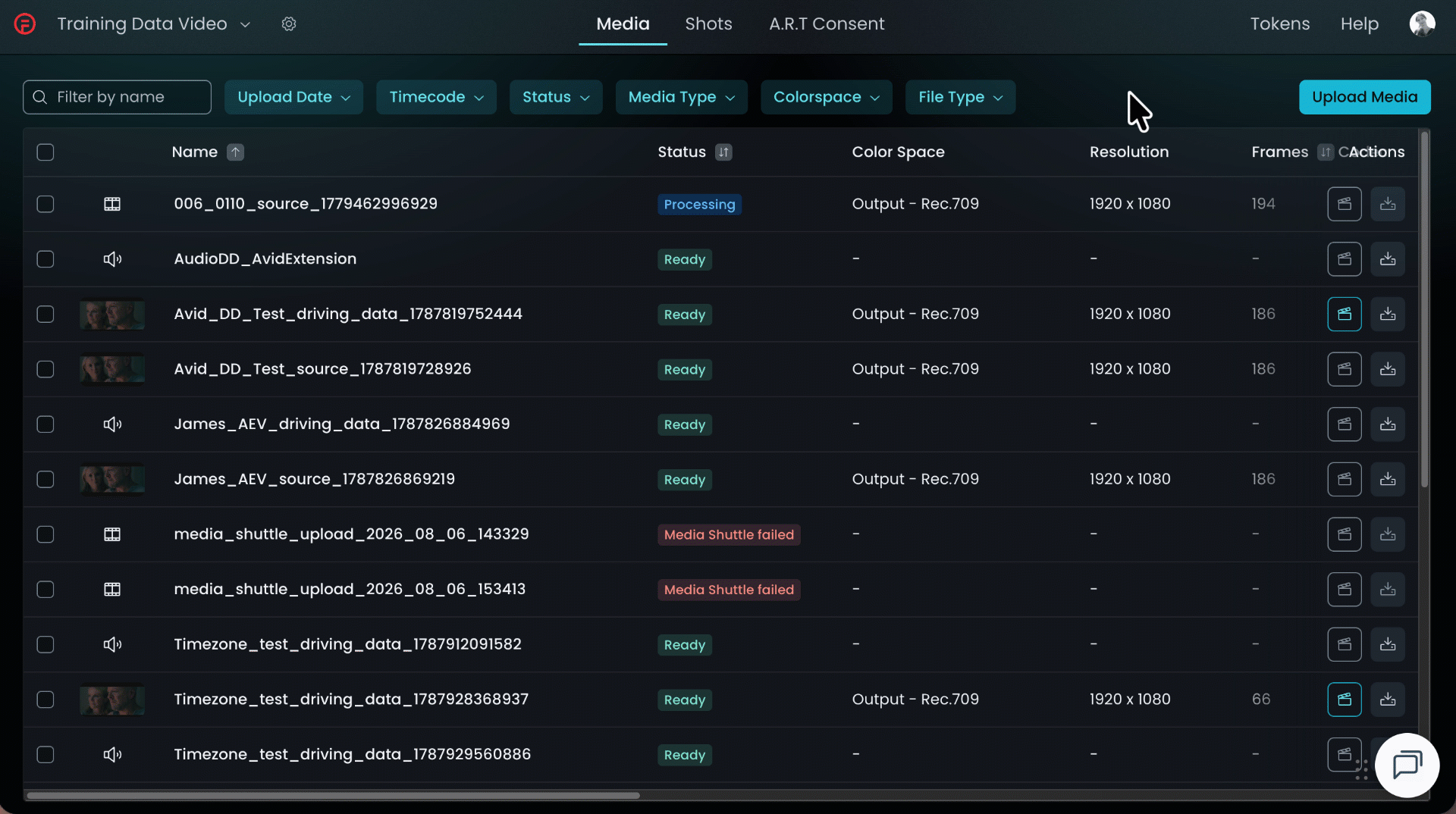Select checkbox for media_shuttle_upload_2026_08_06_153413
The height and width of the screenshot is (814, 1456).
click(x=45, y=590)
